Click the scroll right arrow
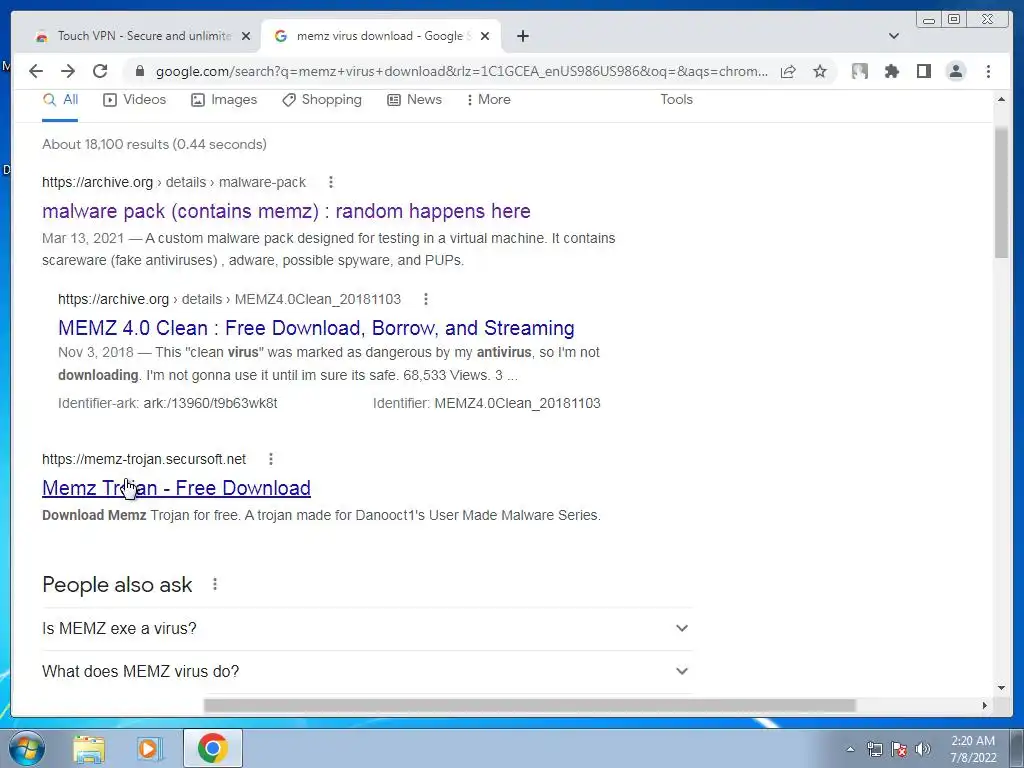Screen dimensions: 1024x768 [x=985, y=705]
